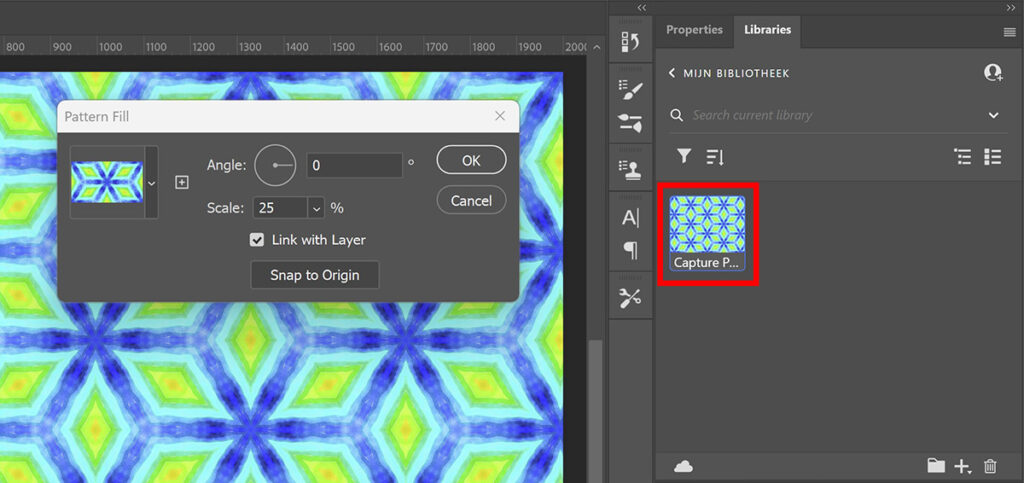Toggle the Link with Layer checkbox
Screen dimensions: 1024x483
(257, 240)
